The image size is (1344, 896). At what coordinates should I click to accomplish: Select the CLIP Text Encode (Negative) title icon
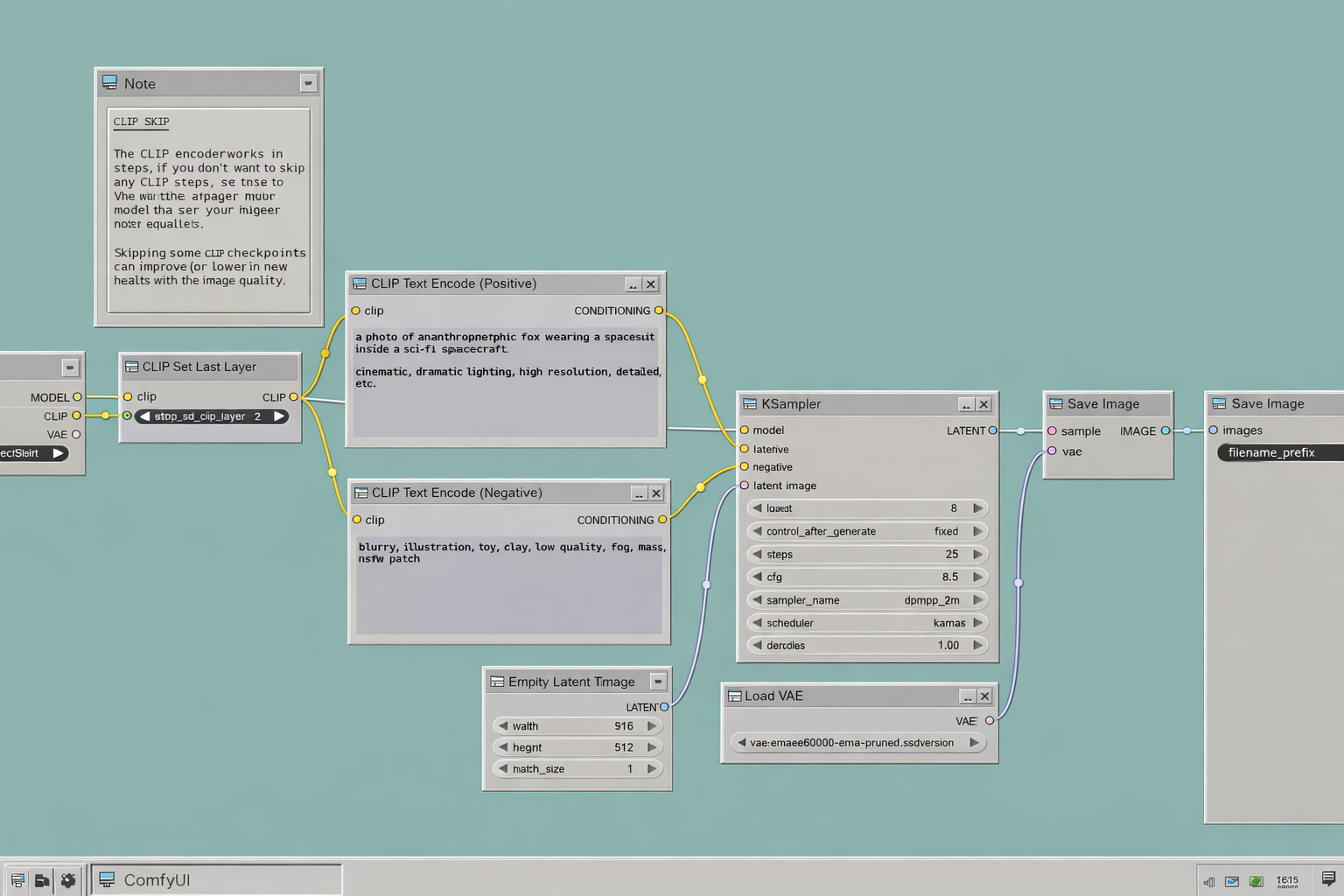tap(360, 493)
